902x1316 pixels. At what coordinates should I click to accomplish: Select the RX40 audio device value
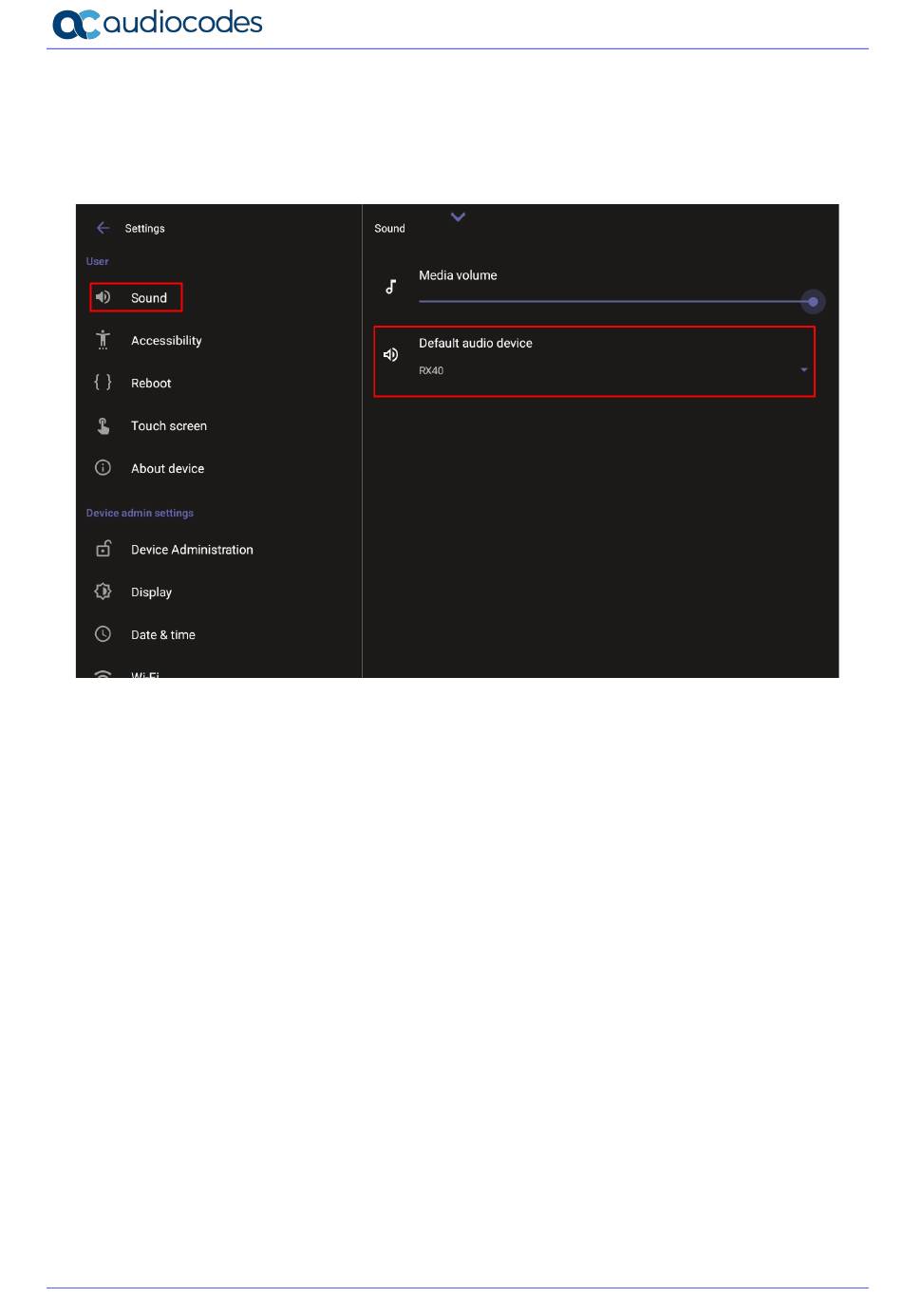pos(431,370)
